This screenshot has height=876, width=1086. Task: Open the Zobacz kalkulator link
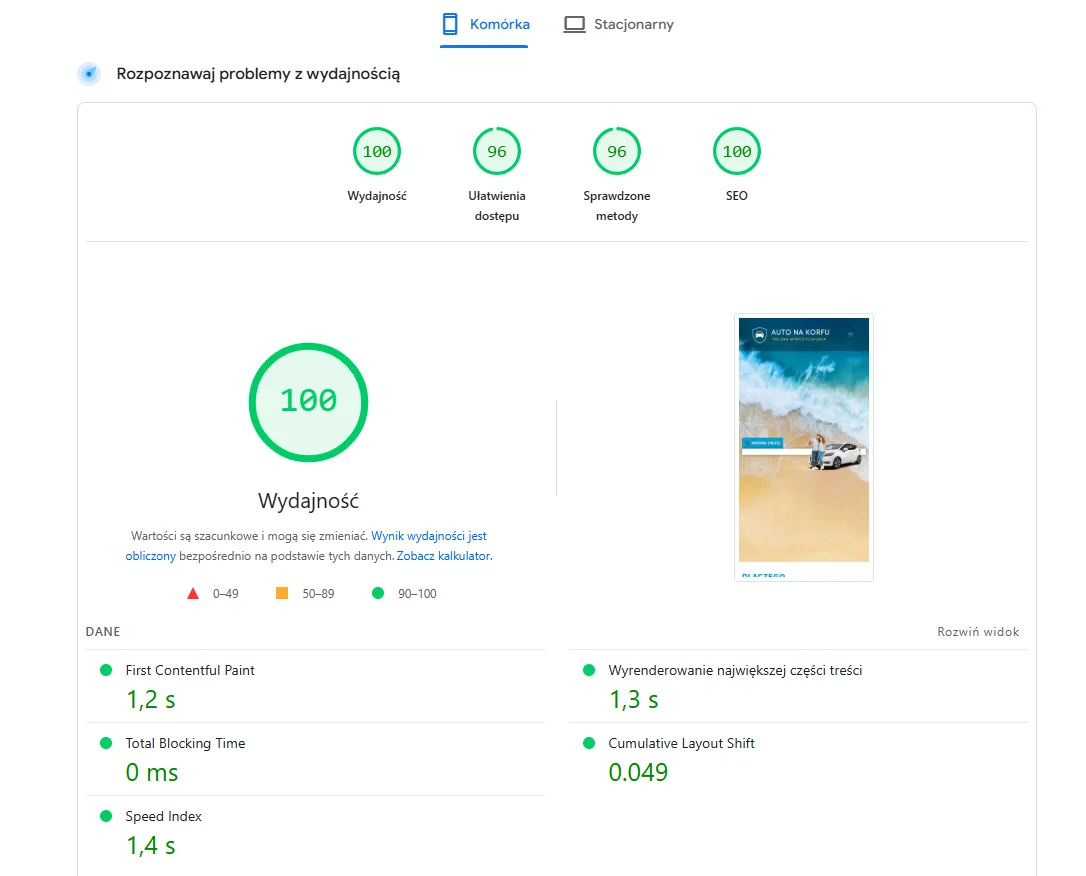(x=443, y=556)
